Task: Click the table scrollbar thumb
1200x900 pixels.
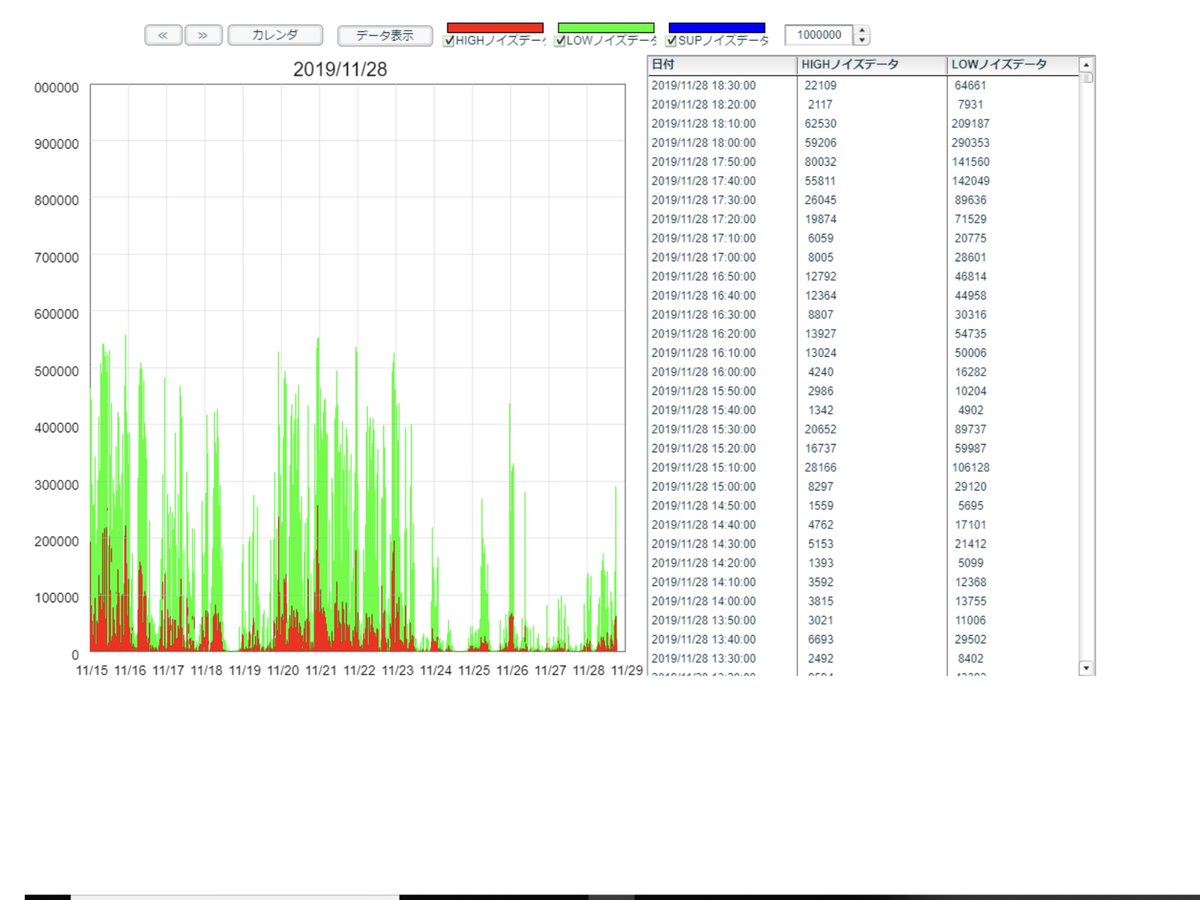Action: 1087,77
